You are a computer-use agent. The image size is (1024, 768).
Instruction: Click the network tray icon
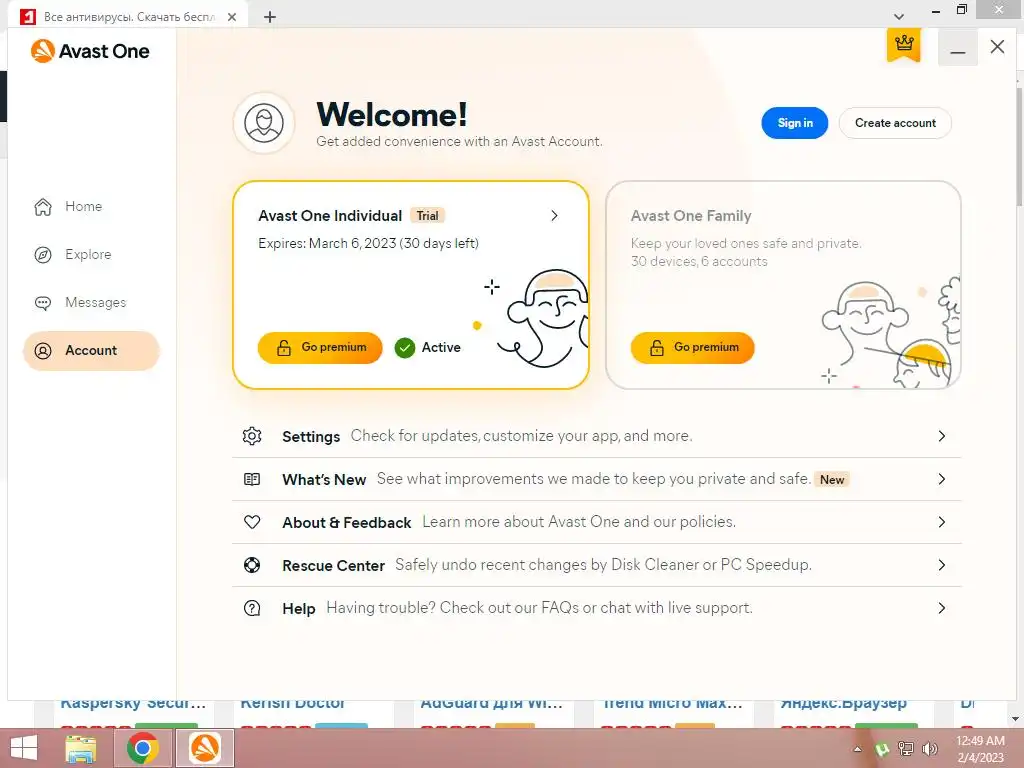[x=906, y=749]
